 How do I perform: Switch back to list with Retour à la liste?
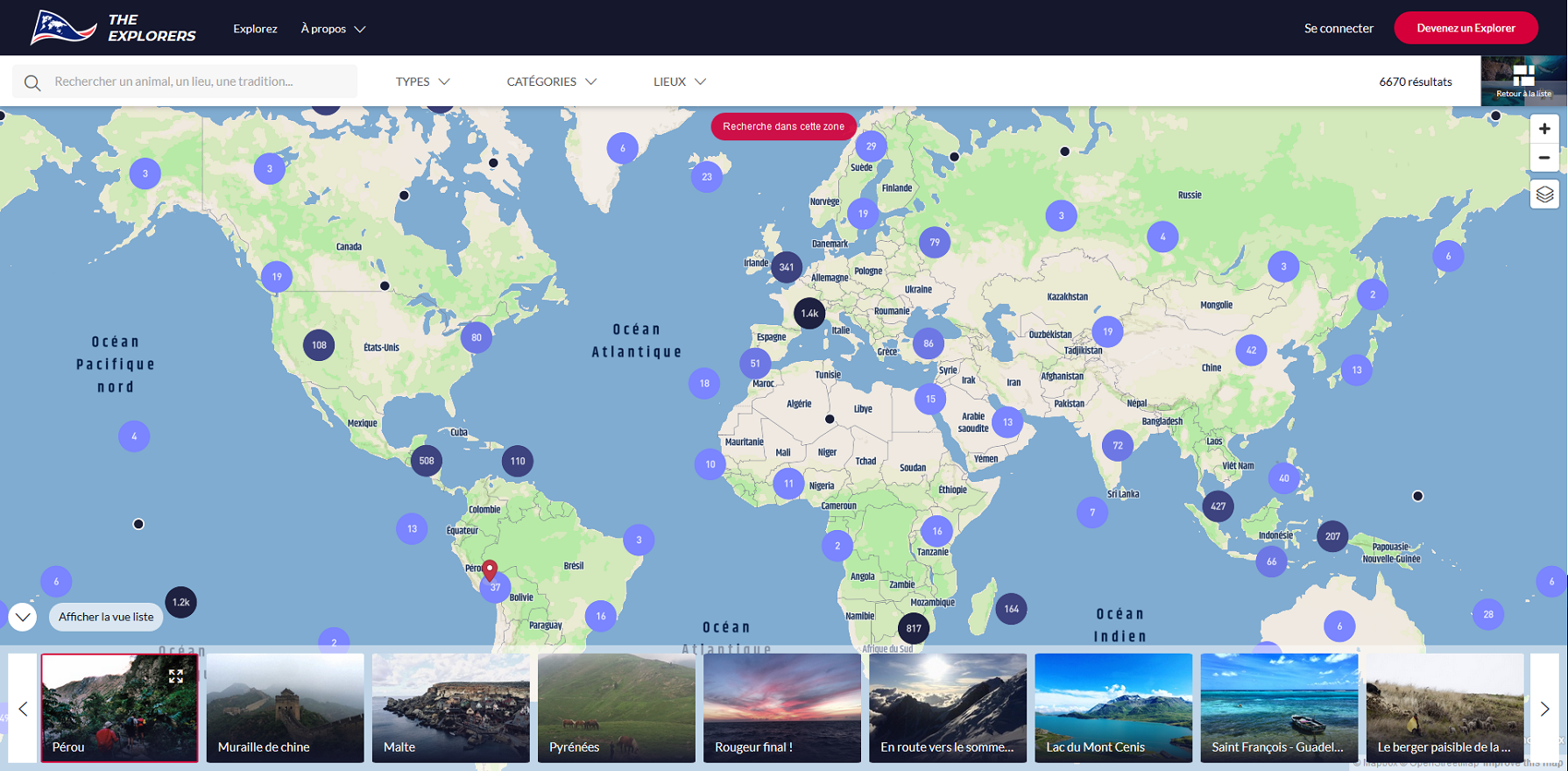[x=1523, y=81]
